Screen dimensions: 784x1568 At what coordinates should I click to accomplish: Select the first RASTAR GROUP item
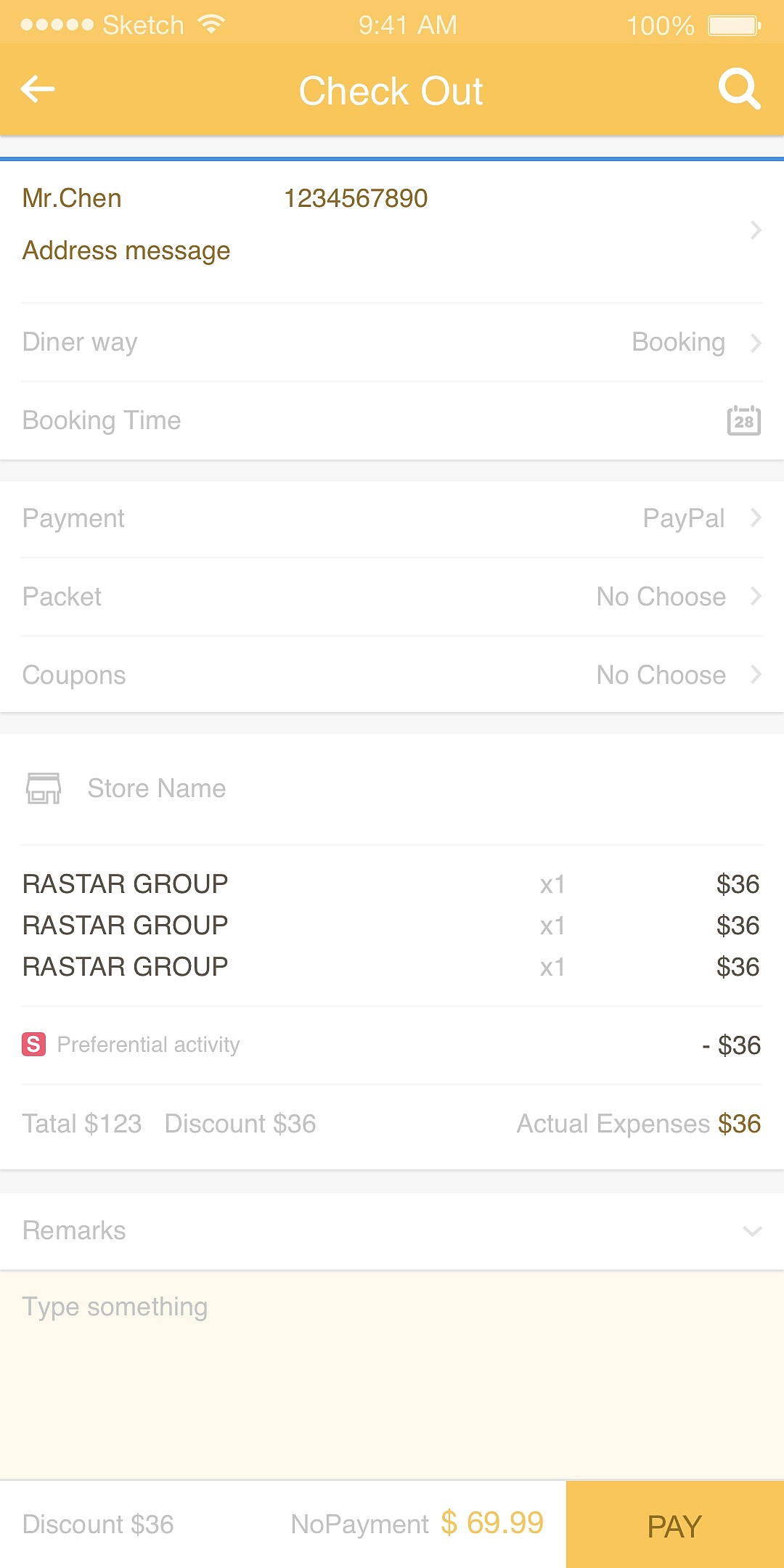click(x=126, y=884)
